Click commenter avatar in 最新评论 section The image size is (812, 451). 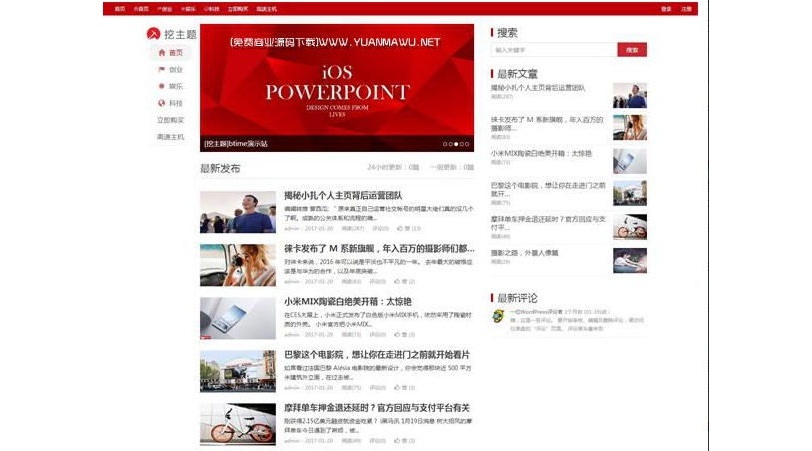pos(498,316)
